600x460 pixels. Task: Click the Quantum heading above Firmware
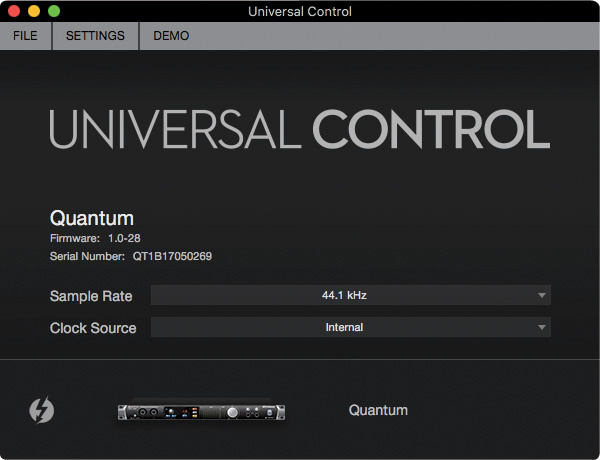92,218
